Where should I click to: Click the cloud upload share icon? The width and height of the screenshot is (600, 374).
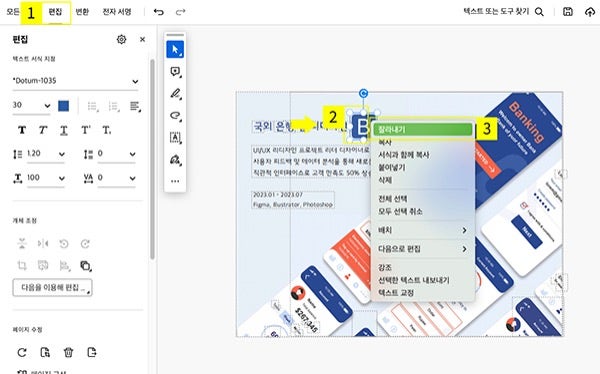pyautogui.click(x=590, y=12)
